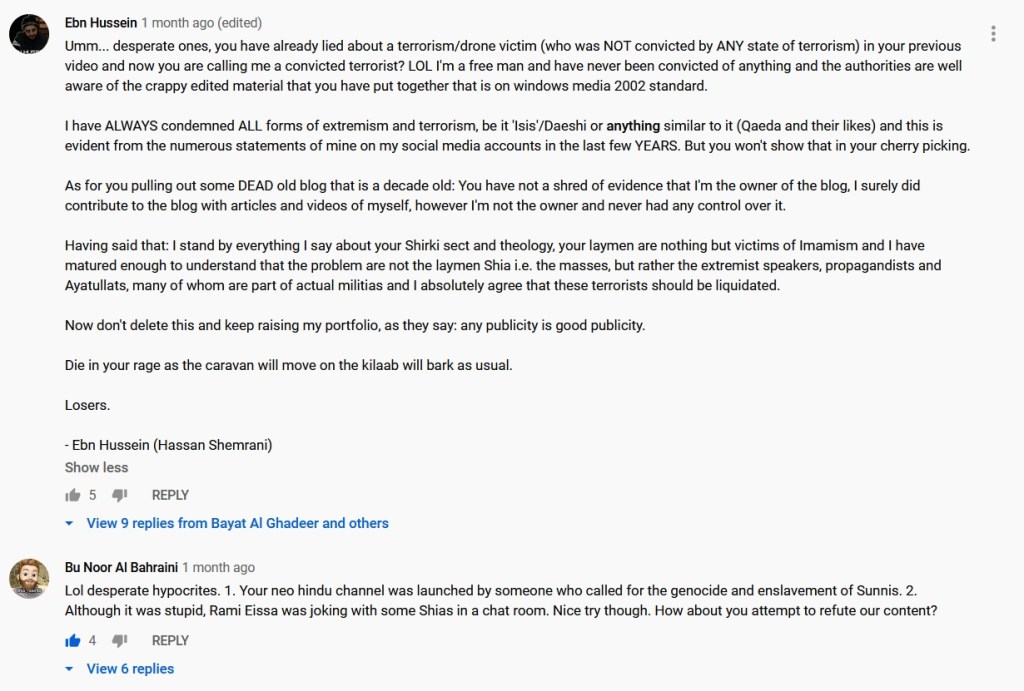Like Ebn Hussein's comment with thumbs up
Viewport: 1024px width, 691px height.
pyautogui.click(x=73, y=495)
